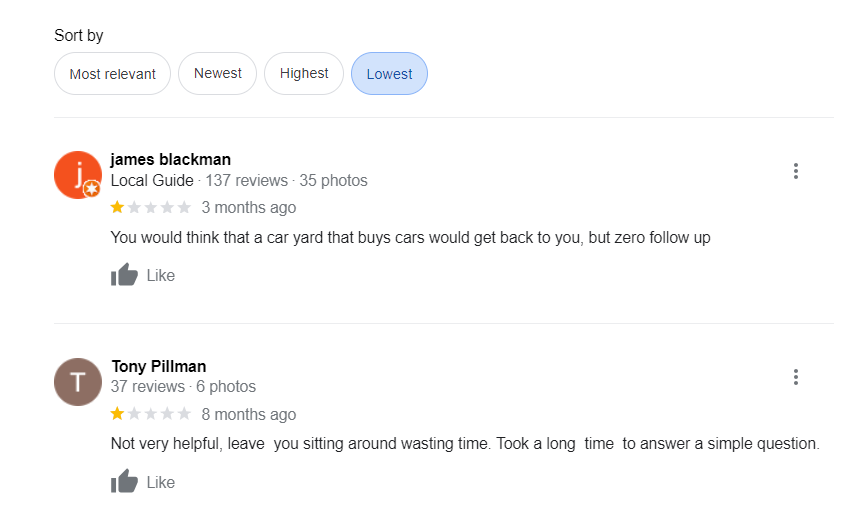The image size is (846, 510).
Task: Click the one-star rating on james blackman's review
Action: (x=150, y=208)
